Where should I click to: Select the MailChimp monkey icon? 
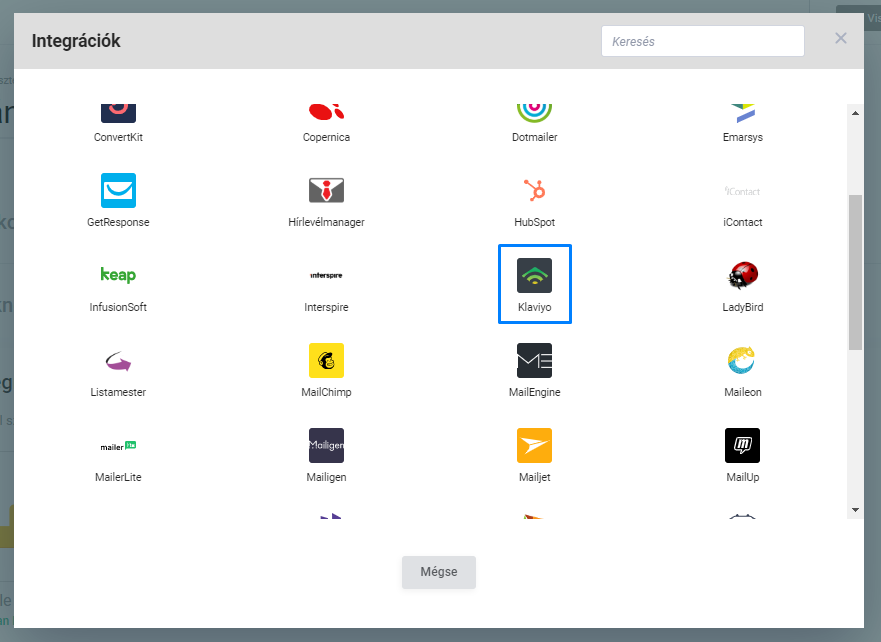pos(326,361)
